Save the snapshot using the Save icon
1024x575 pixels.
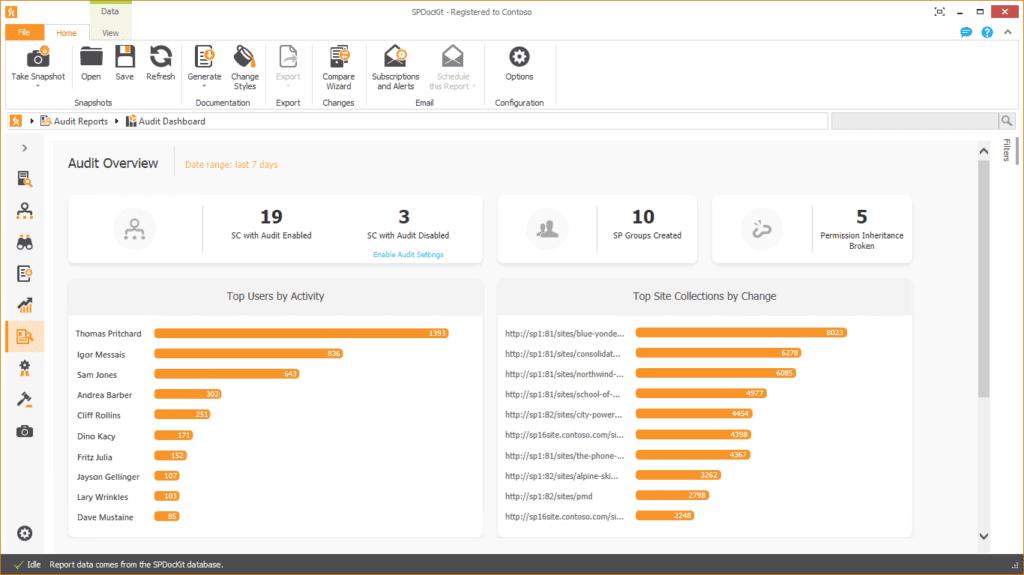125,57
